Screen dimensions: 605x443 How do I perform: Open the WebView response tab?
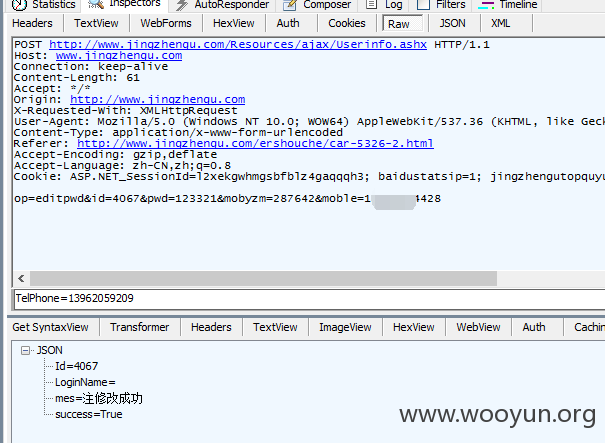click(478, 327)
